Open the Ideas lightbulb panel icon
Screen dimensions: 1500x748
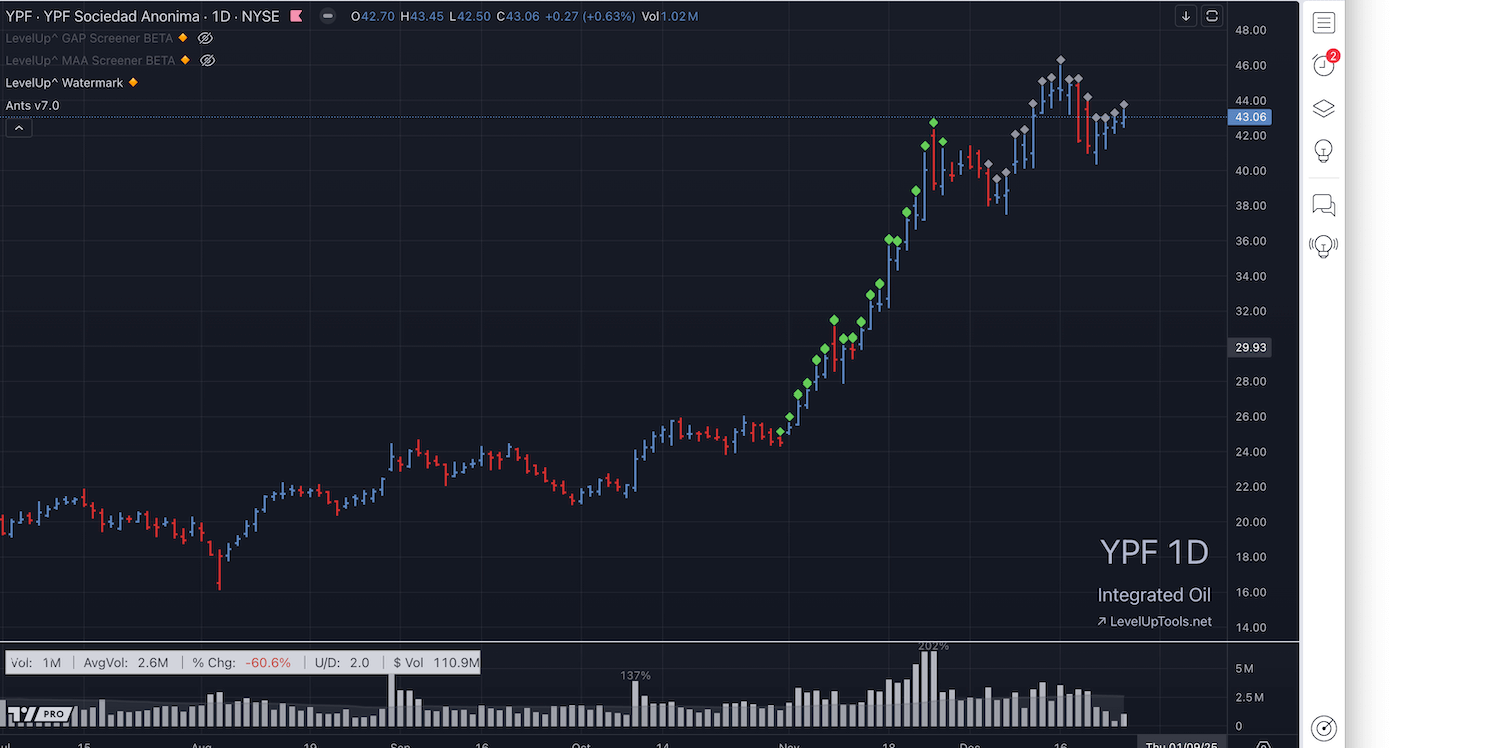pyautogui.click(x=1323, y=151)
